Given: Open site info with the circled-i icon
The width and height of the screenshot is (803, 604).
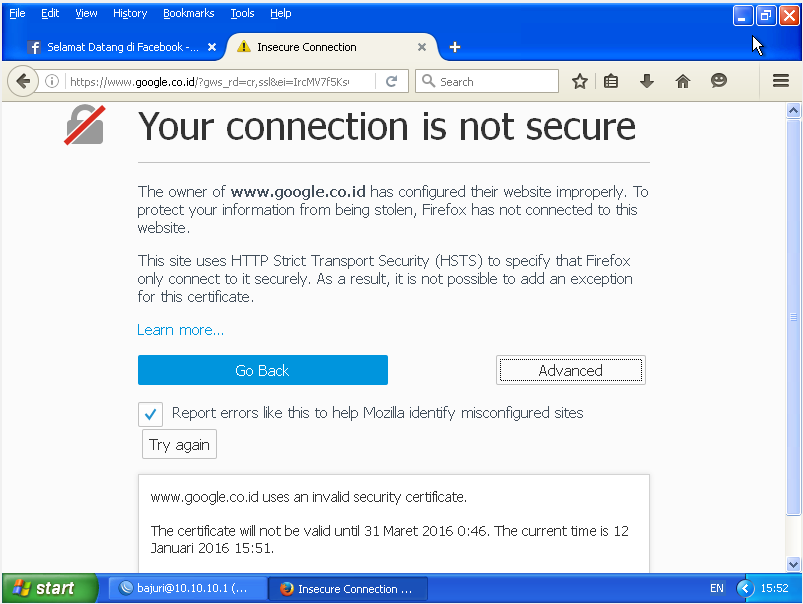Looking at the screenshot, I should click(x=51, y=81).
